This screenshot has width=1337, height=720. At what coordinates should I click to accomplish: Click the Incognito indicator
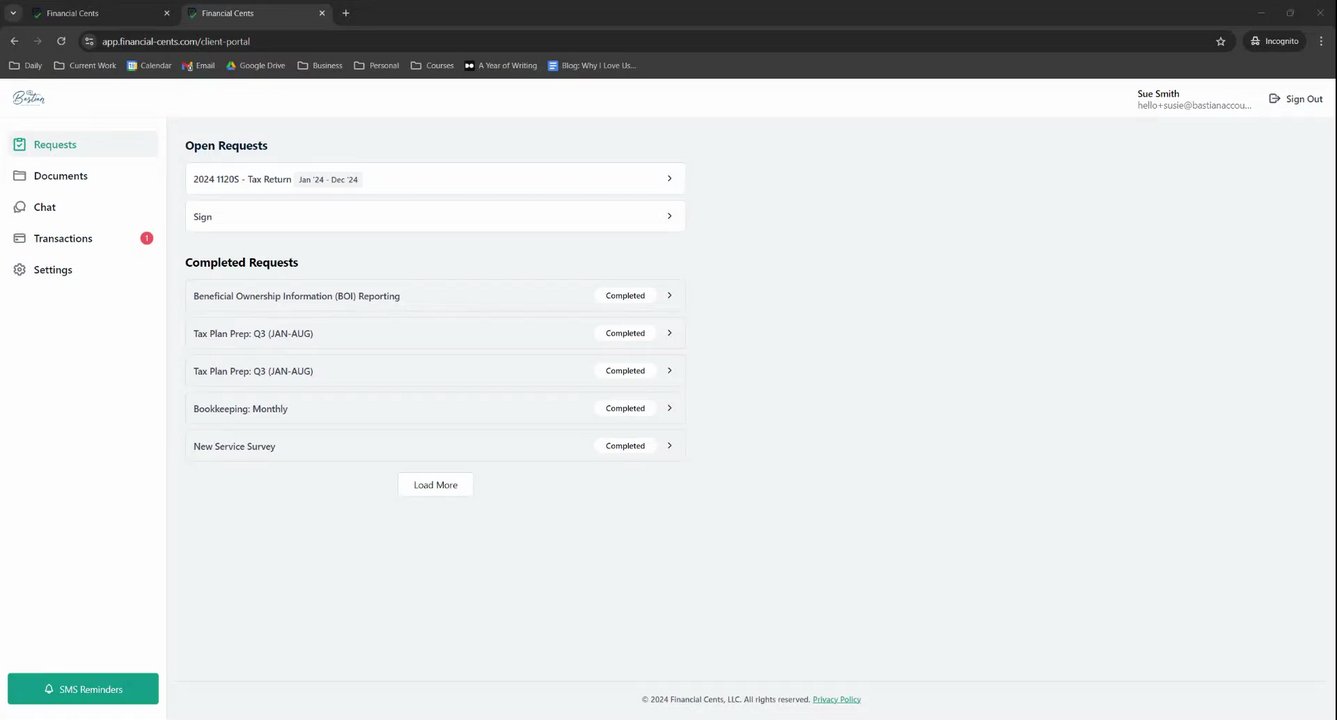pos(1274,41)
